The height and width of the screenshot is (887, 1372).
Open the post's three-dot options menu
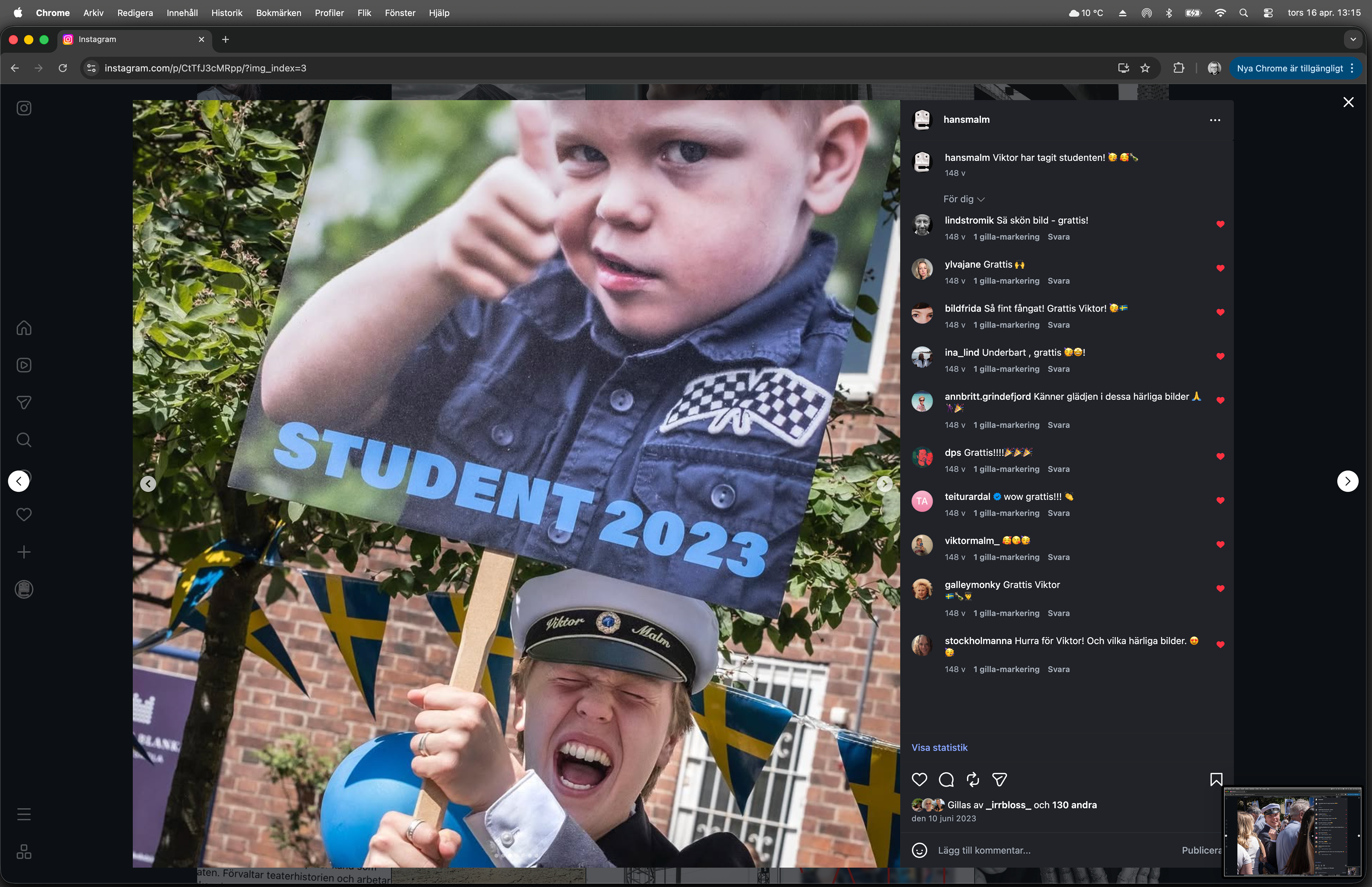[1215, 120]
